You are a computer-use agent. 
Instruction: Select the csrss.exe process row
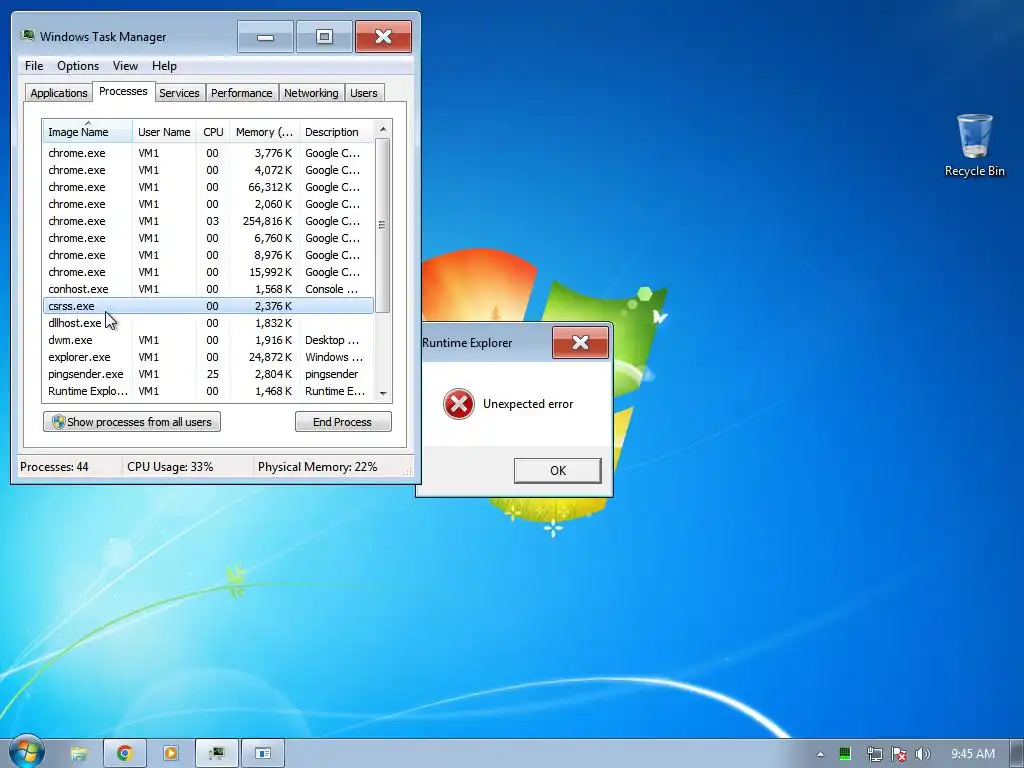tap(208, 306)
